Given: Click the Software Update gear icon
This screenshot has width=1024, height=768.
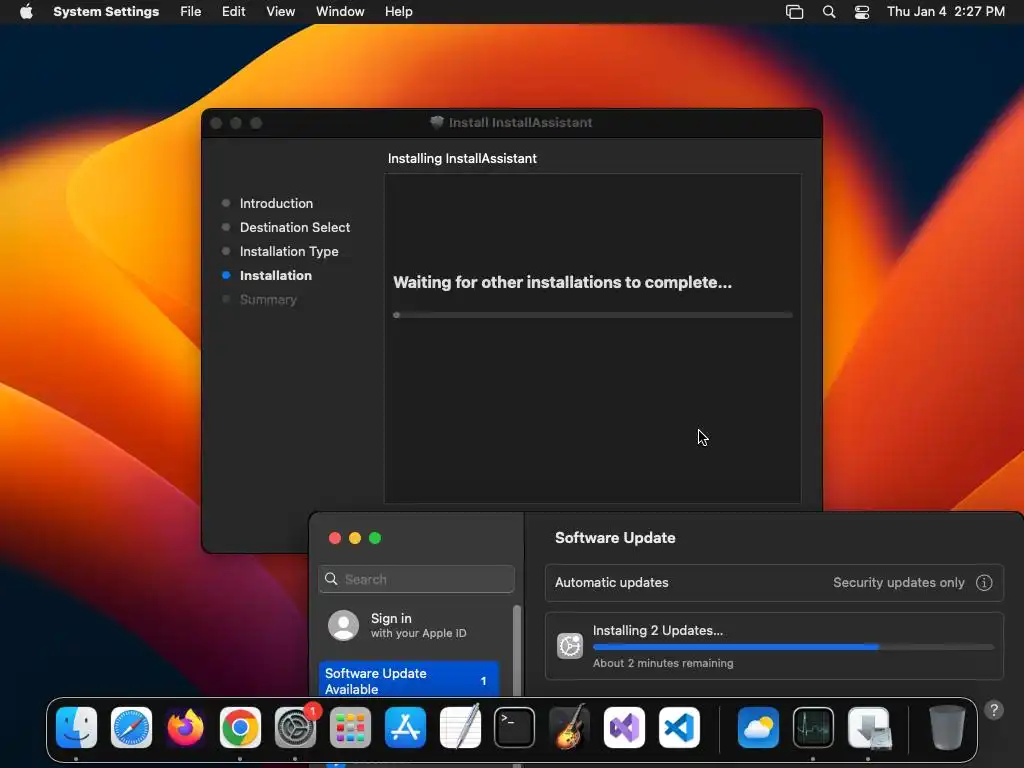Looking at the screenshot, I should point(570,646).
